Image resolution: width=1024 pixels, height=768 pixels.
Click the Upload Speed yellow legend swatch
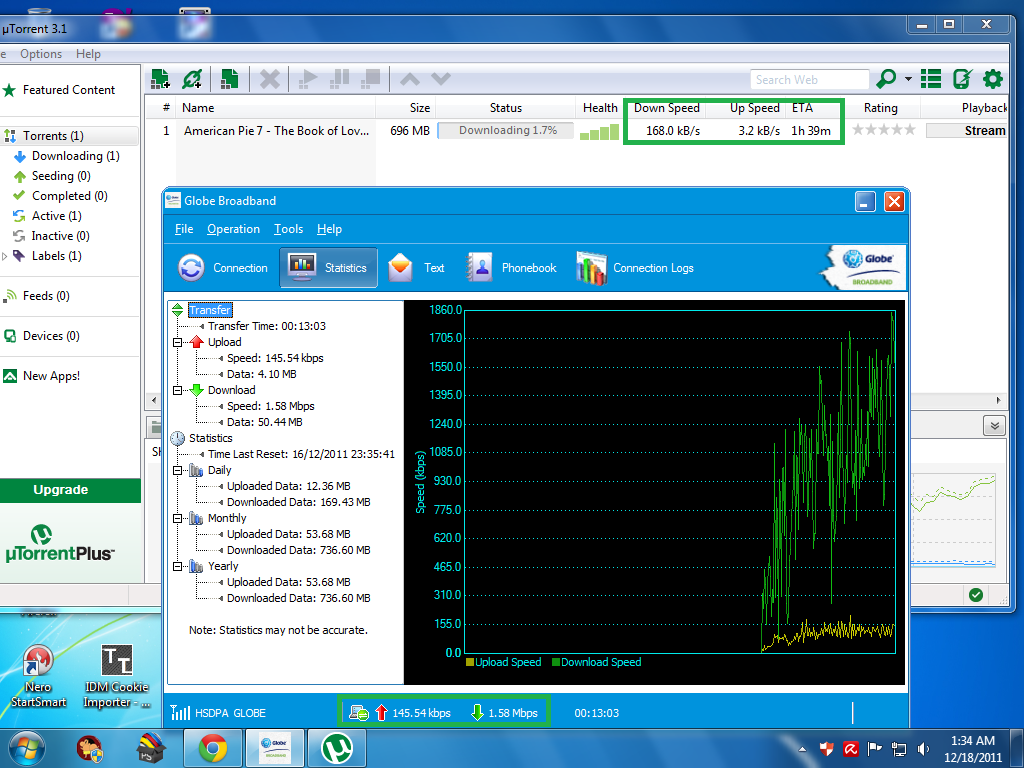[x=470, y=662]
